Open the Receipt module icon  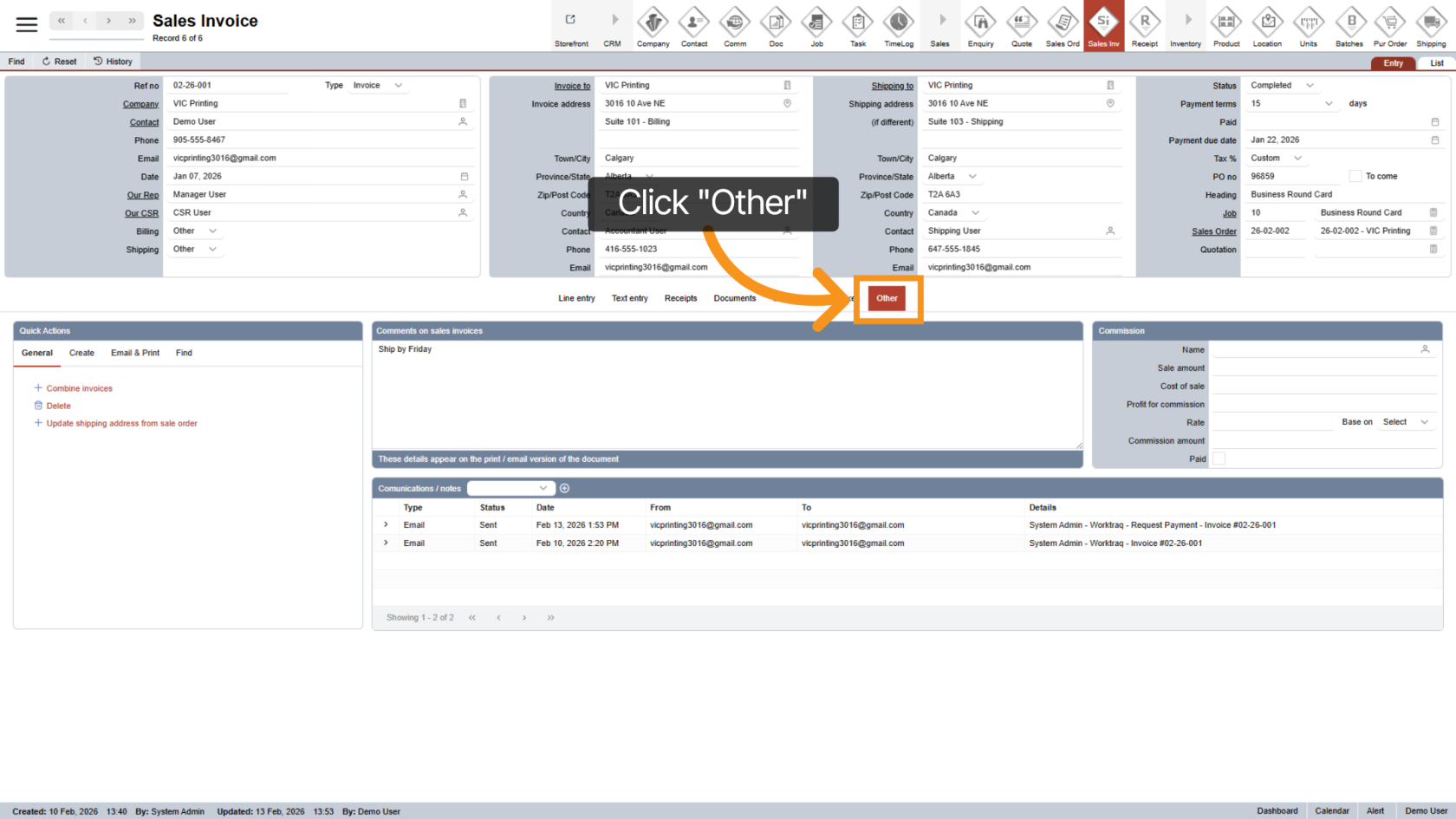[x=1145, y=24]
